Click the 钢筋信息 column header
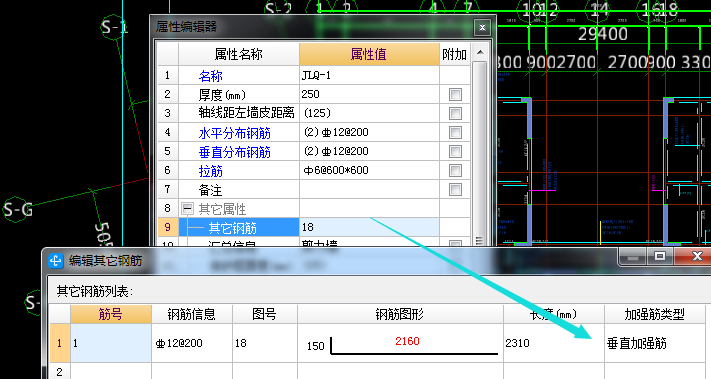The width and height of the screenshot is (711, 379). (191, 314)
